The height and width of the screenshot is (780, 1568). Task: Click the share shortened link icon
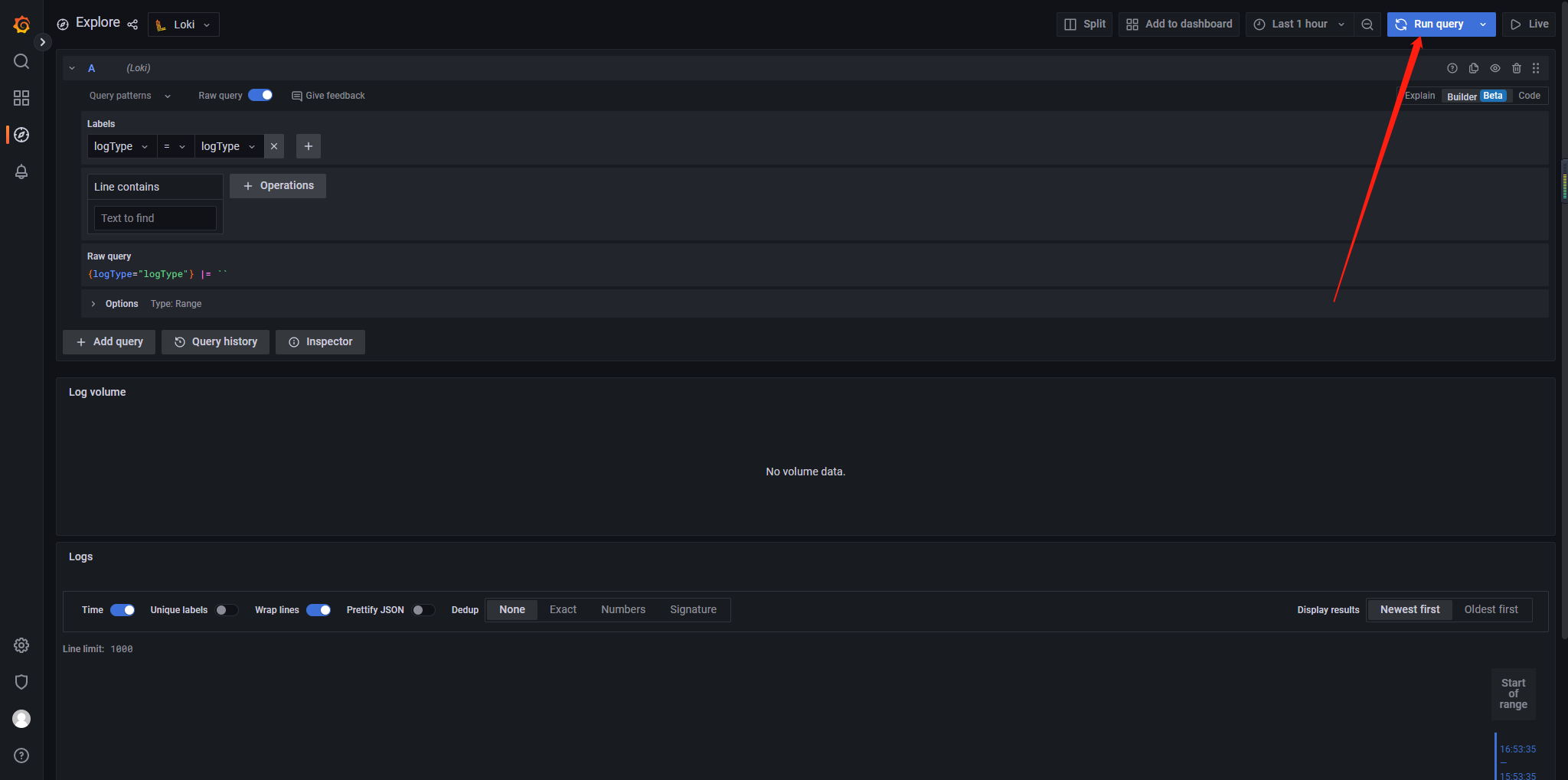click(132, 24)
